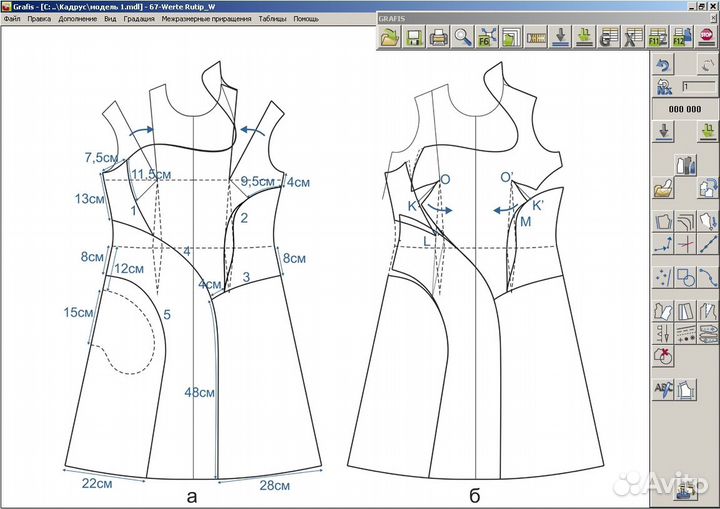This screenshot has height=509, width=720.
Task: Select the red cross intersection tool
Action: click(x=686, y=244)
